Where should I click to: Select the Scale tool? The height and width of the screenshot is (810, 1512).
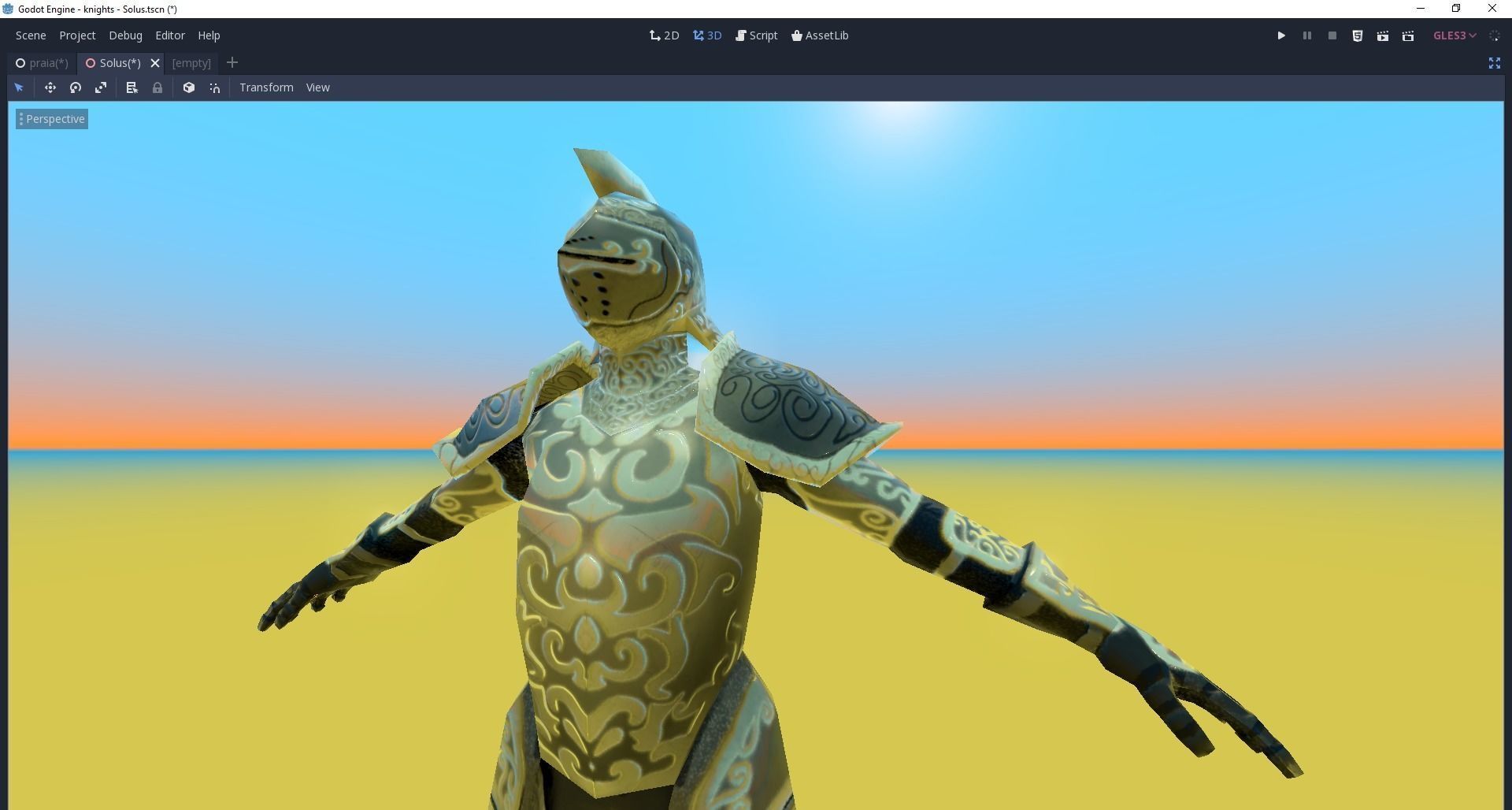click(x=101, y=87)
